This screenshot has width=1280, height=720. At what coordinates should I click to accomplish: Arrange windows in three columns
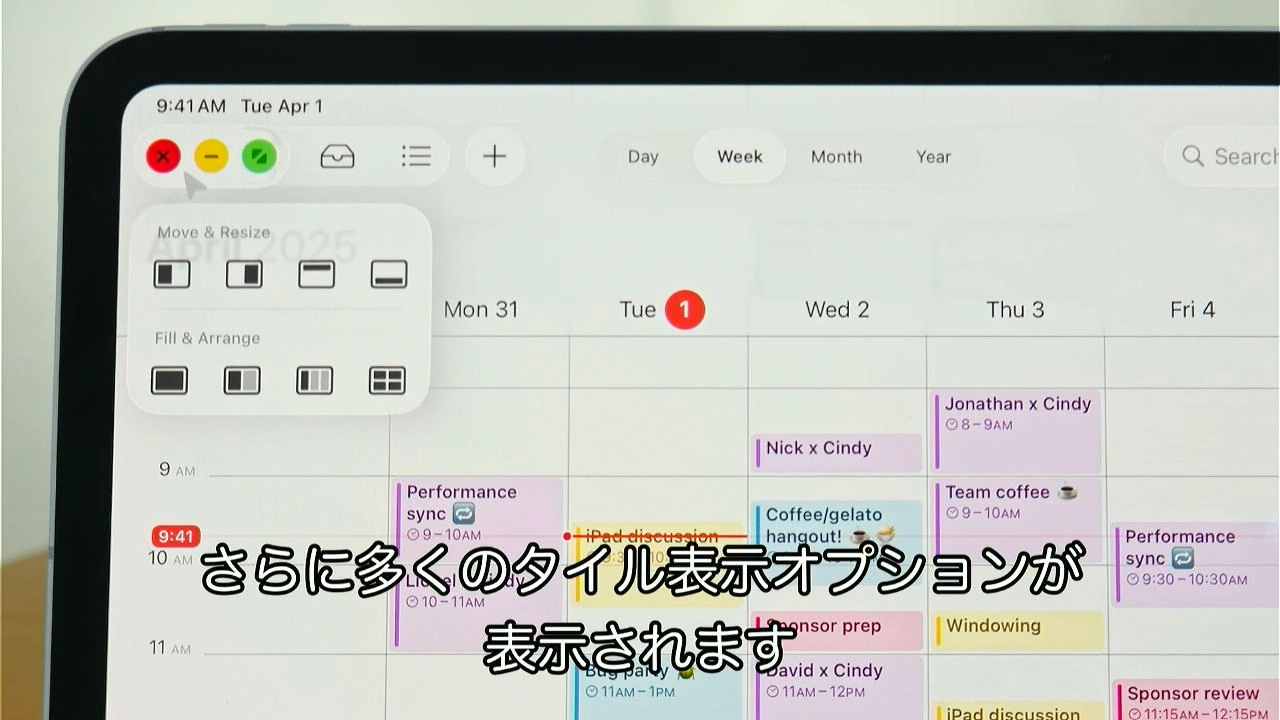[314, 380]
